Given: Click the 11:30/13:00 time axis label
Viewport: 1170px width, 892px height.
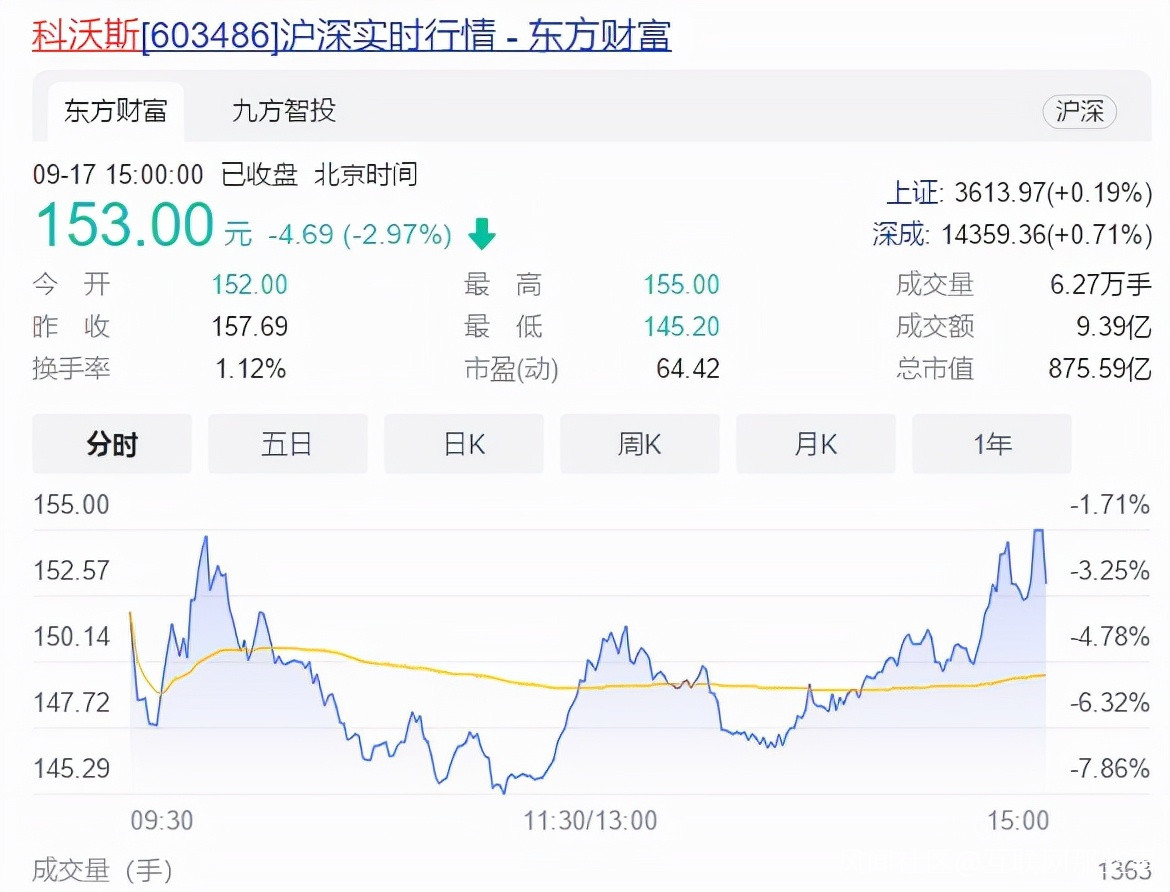Looking at the screenshot, I should pyautogui.click(x=589, y=820).
